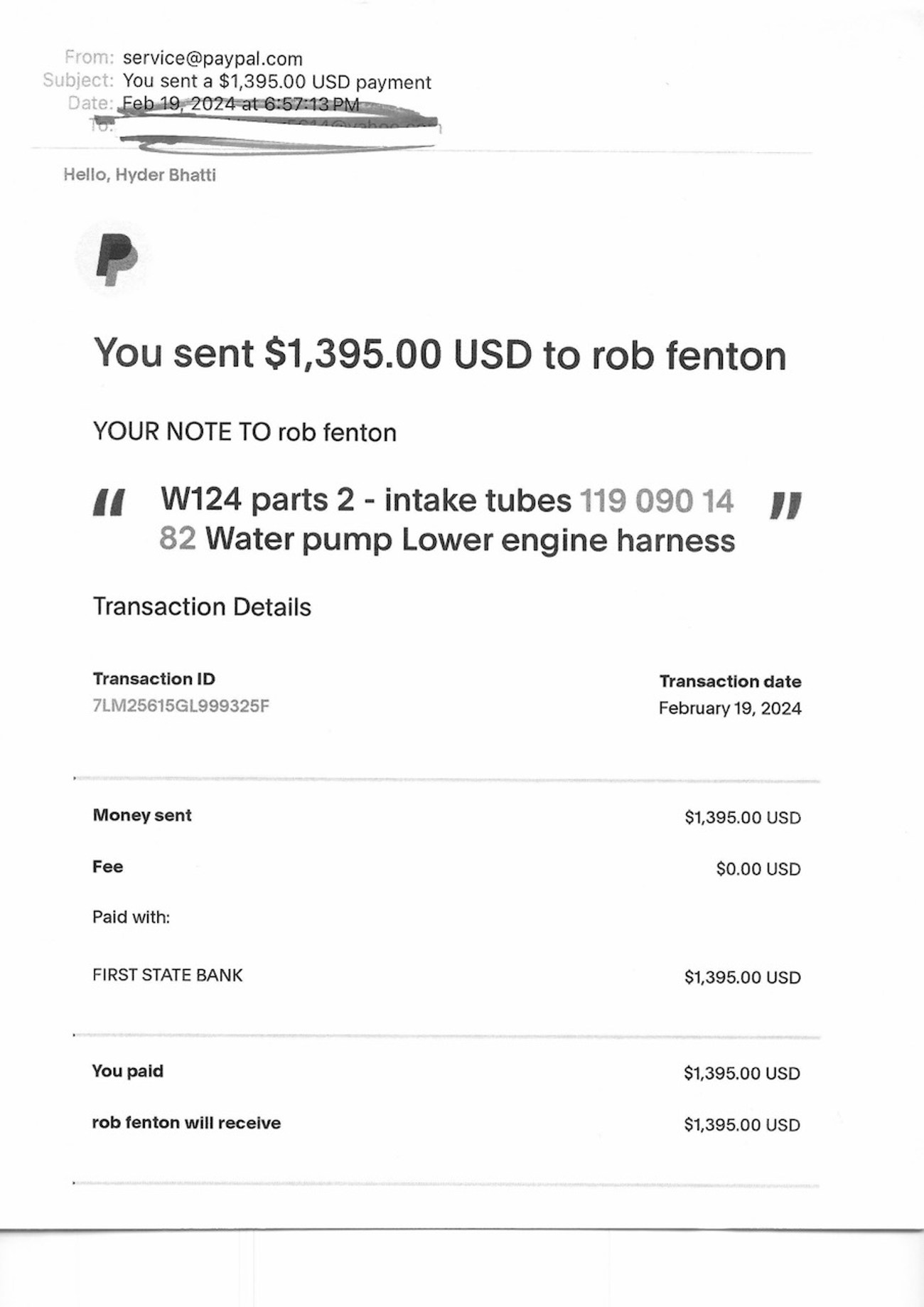Click the "Hello, Hyder Bhatti" greeting
The width and height of the screenshot is (924, 1307).
click(x=139, y=175)
